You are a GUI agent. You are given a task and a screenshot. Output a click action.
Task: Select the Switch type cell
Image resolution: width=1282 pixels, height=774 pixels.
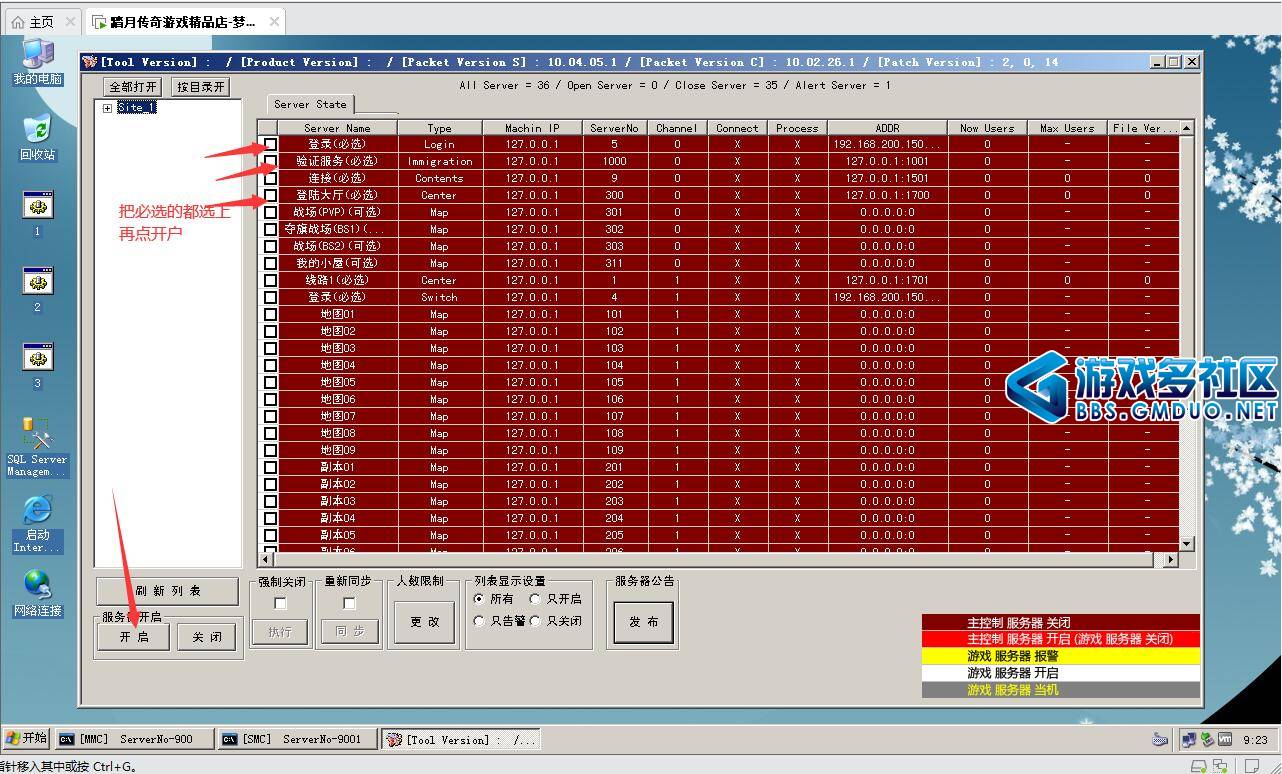click(439, 297)
